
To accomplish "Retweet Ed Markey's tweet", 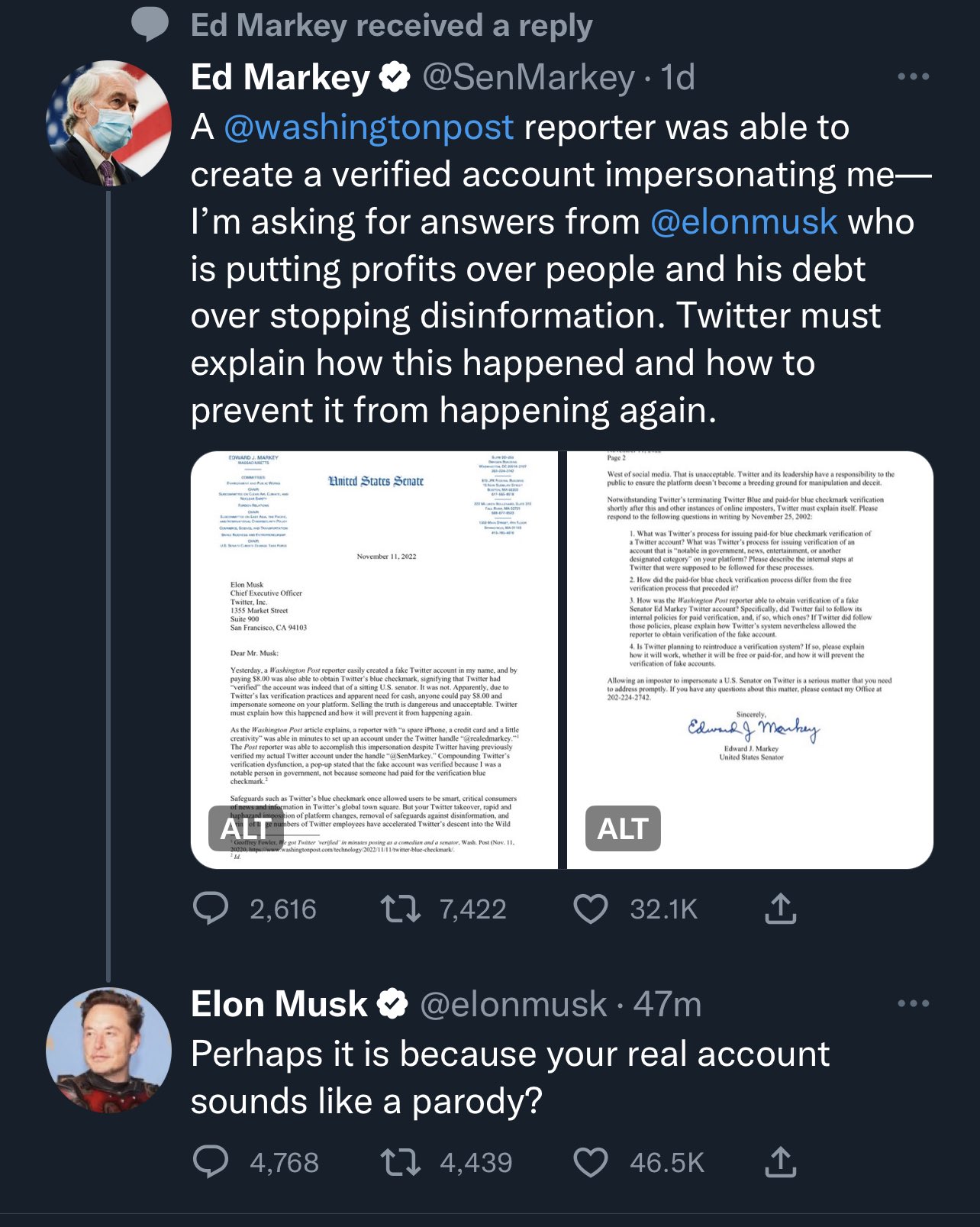I will [x=400, y=909].
